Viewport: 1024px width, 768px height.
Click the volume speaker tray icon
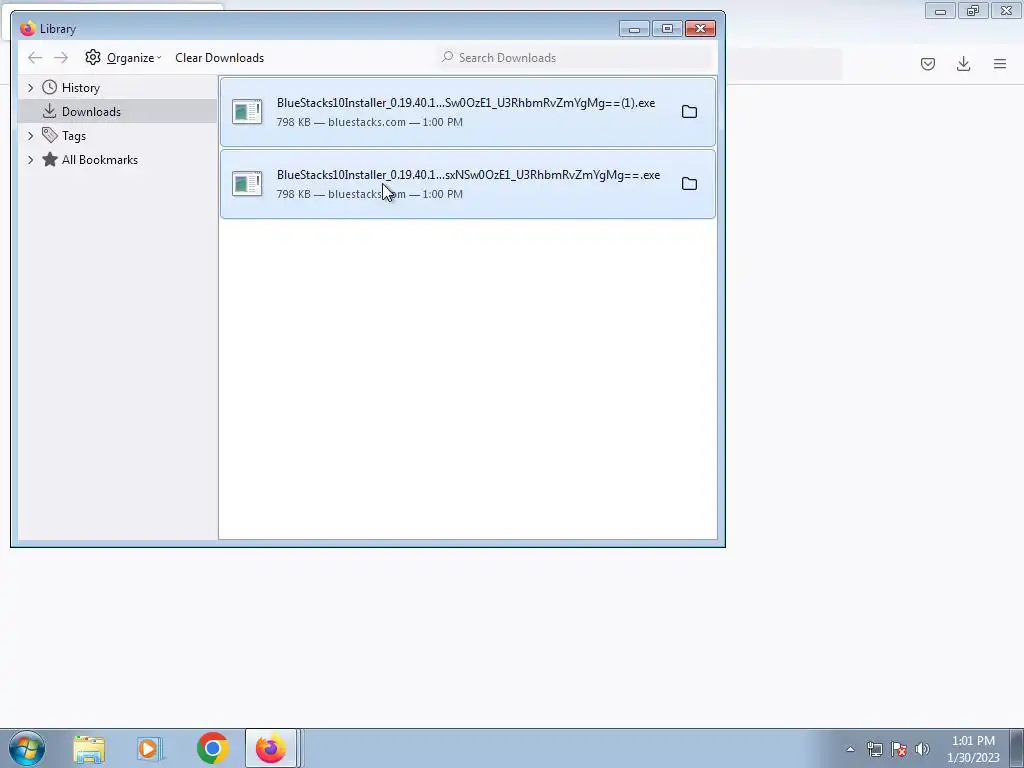click(x=922, y=749)
